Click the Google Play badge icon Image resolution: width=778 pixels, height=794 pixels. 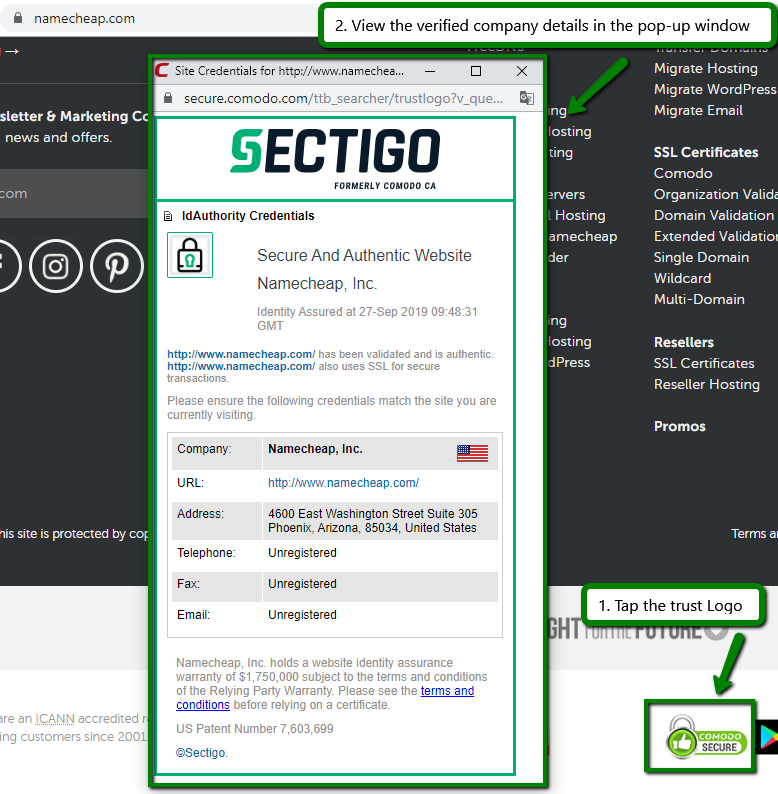pos(767,737)
